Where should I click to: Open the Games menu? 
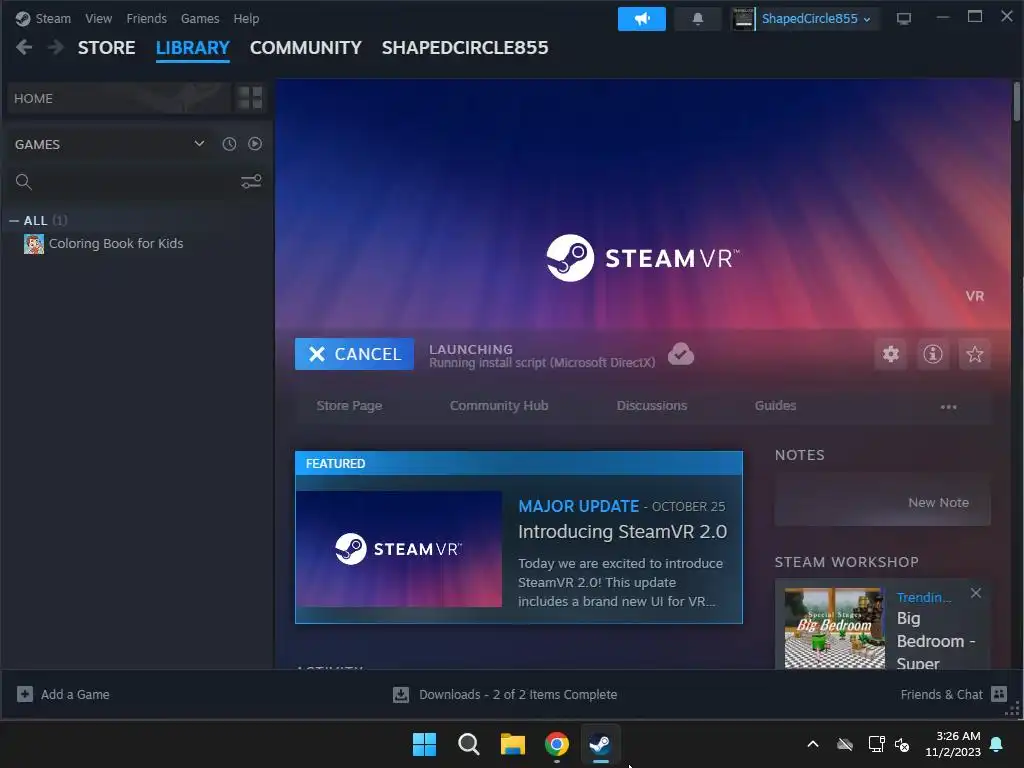coord(200,19)
